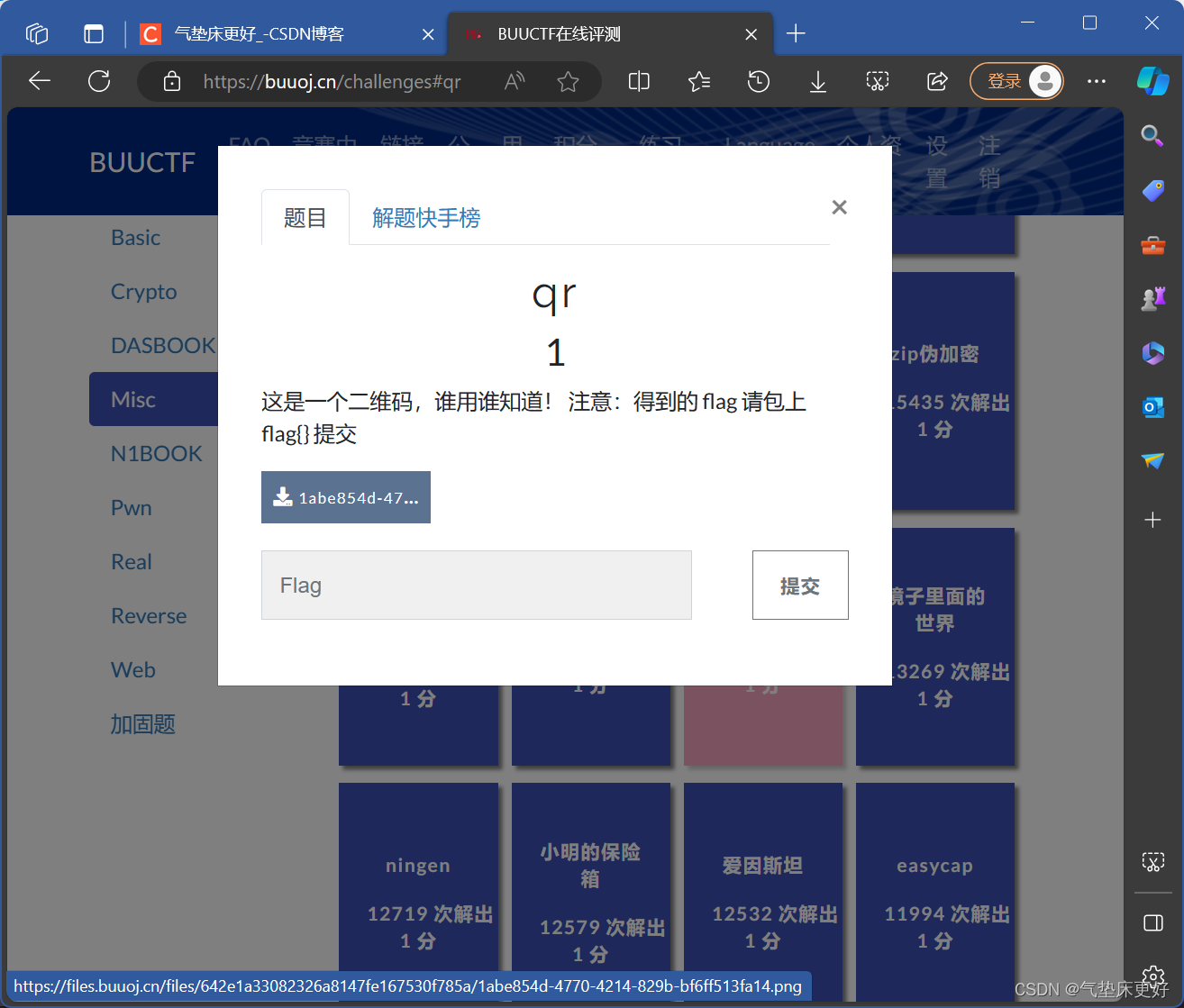Click the 提交 submit button
Image resolution: width=1184 pixels, height=1008 pixels.
800,585
